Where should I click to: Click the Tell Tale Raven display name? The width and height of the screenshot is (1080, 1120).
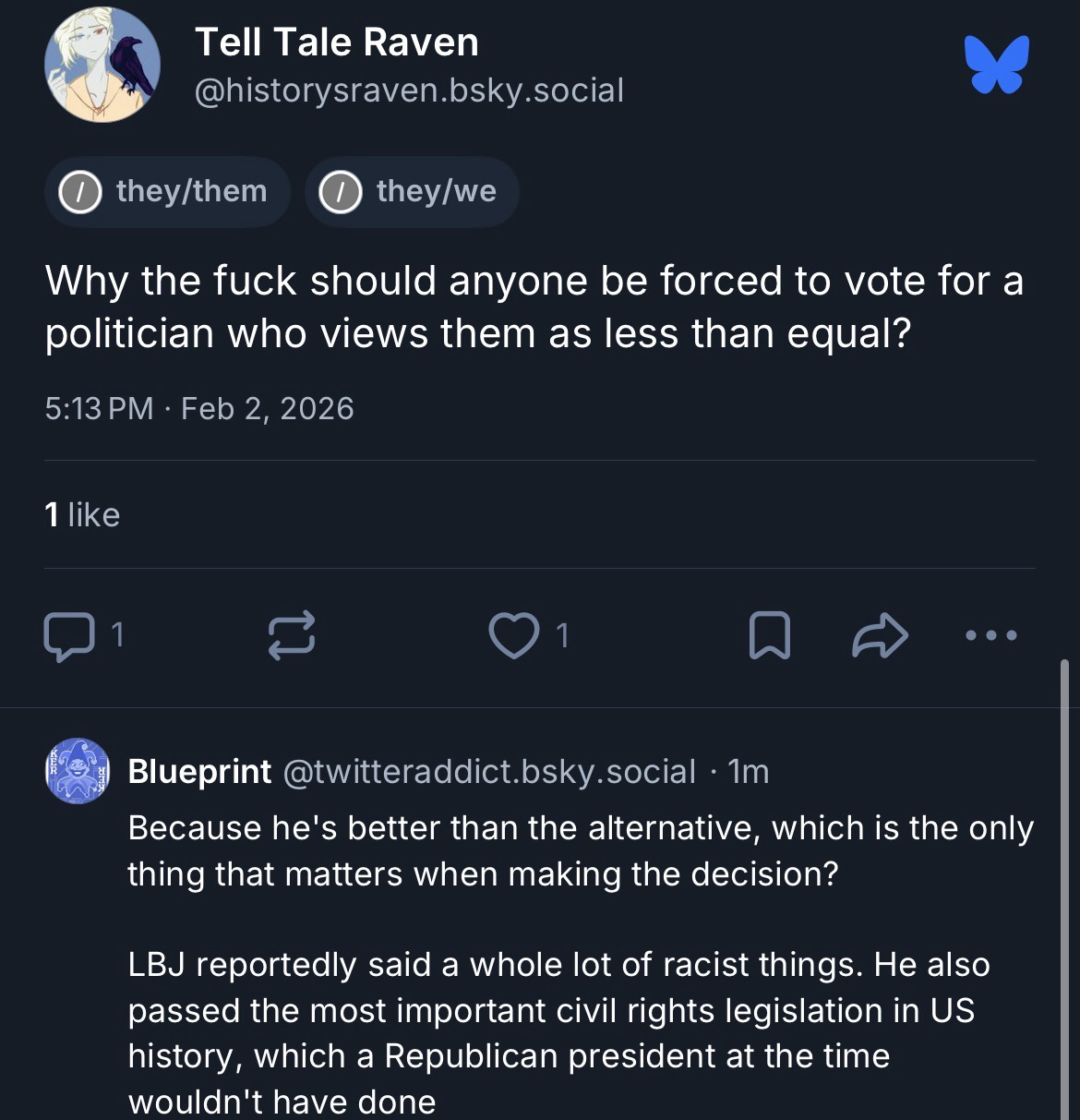tap(337, 42)
